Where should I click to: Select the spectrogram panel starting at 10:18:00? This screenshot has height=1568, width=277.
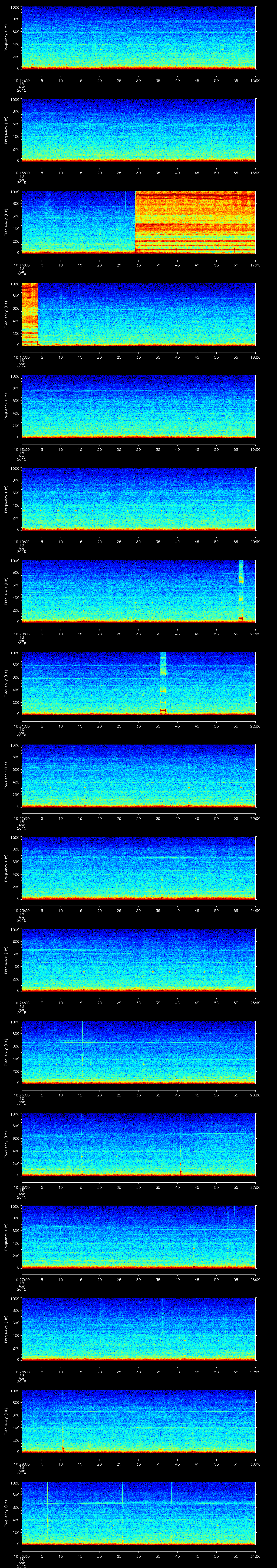pos(138,407)
